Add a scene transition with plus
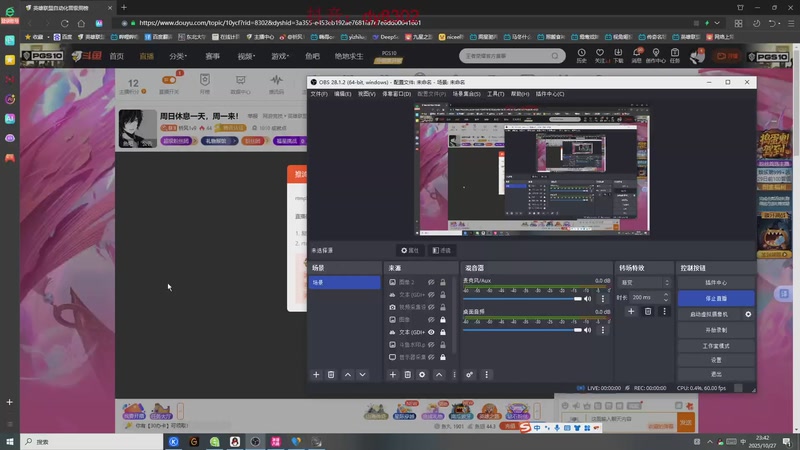 coord(631,311)
